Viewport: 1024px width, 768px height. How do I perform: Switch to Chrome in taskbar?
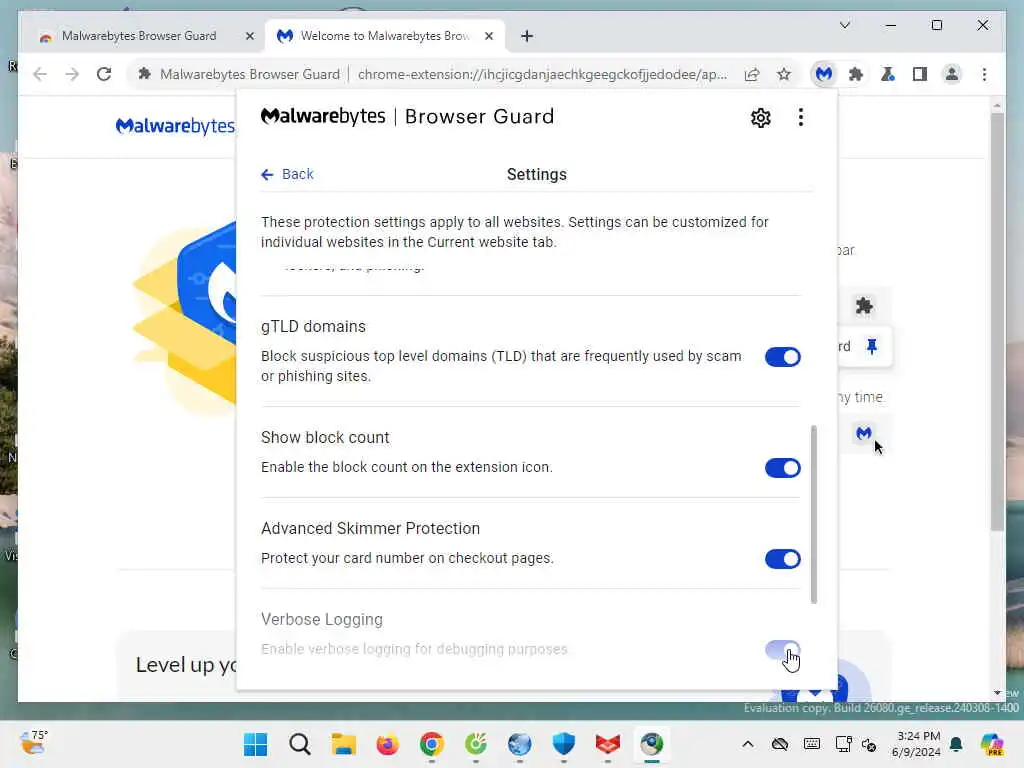(432, 744)
